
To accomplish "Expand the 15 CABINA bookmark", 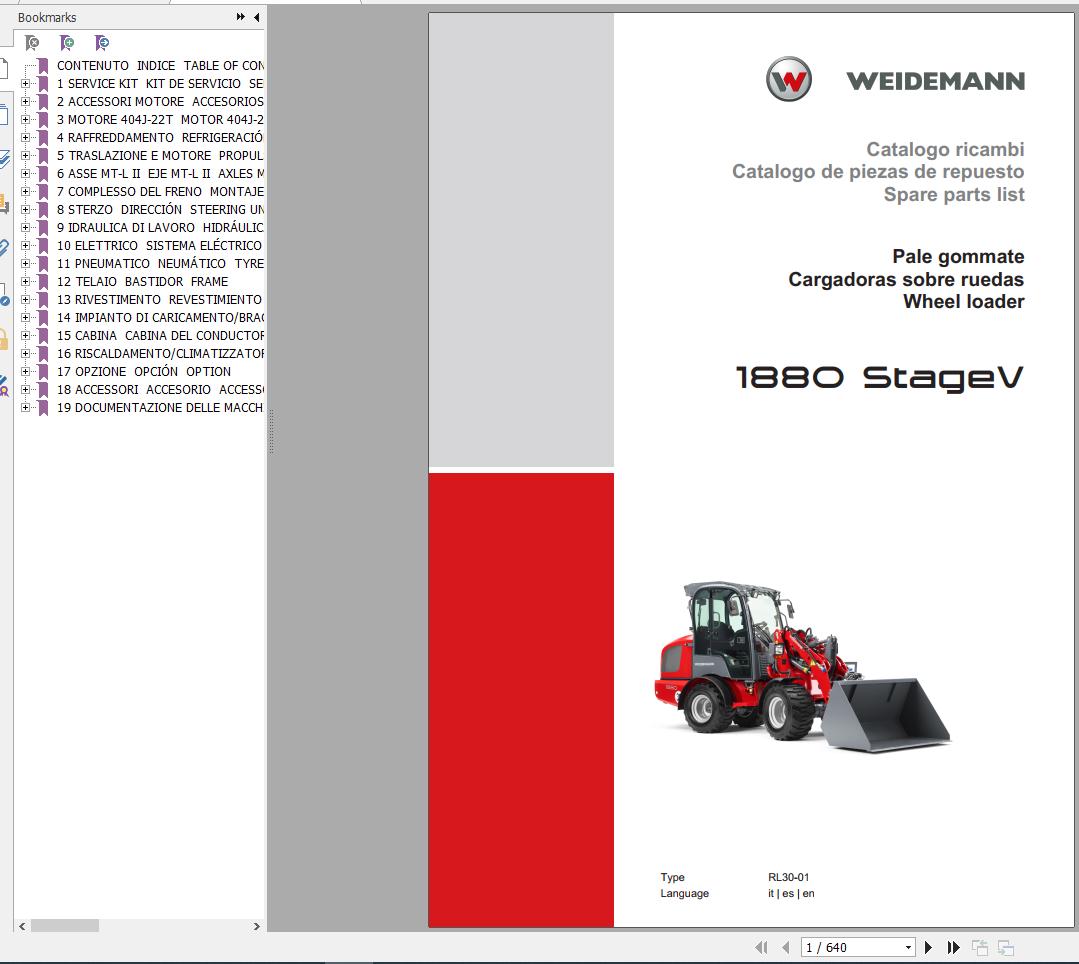I will [25, 336].
